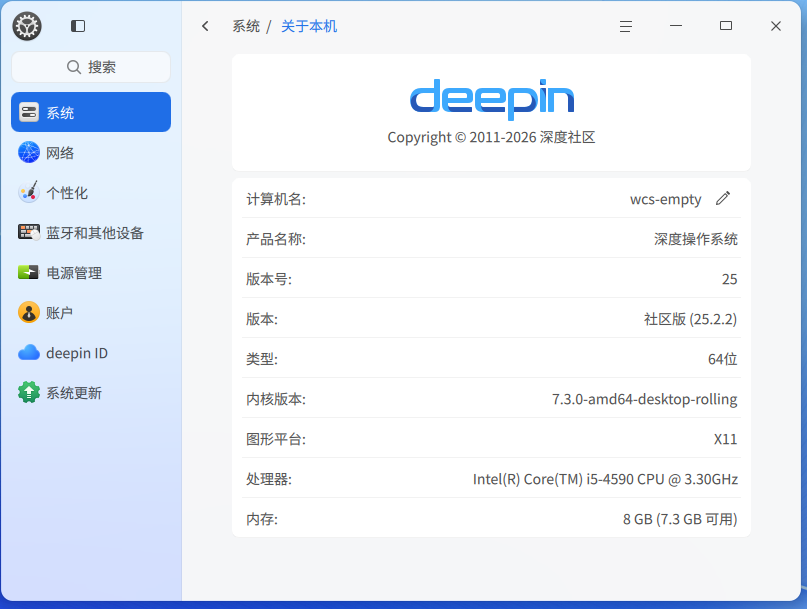Click the Control Center gear icon

pos(27,26)
